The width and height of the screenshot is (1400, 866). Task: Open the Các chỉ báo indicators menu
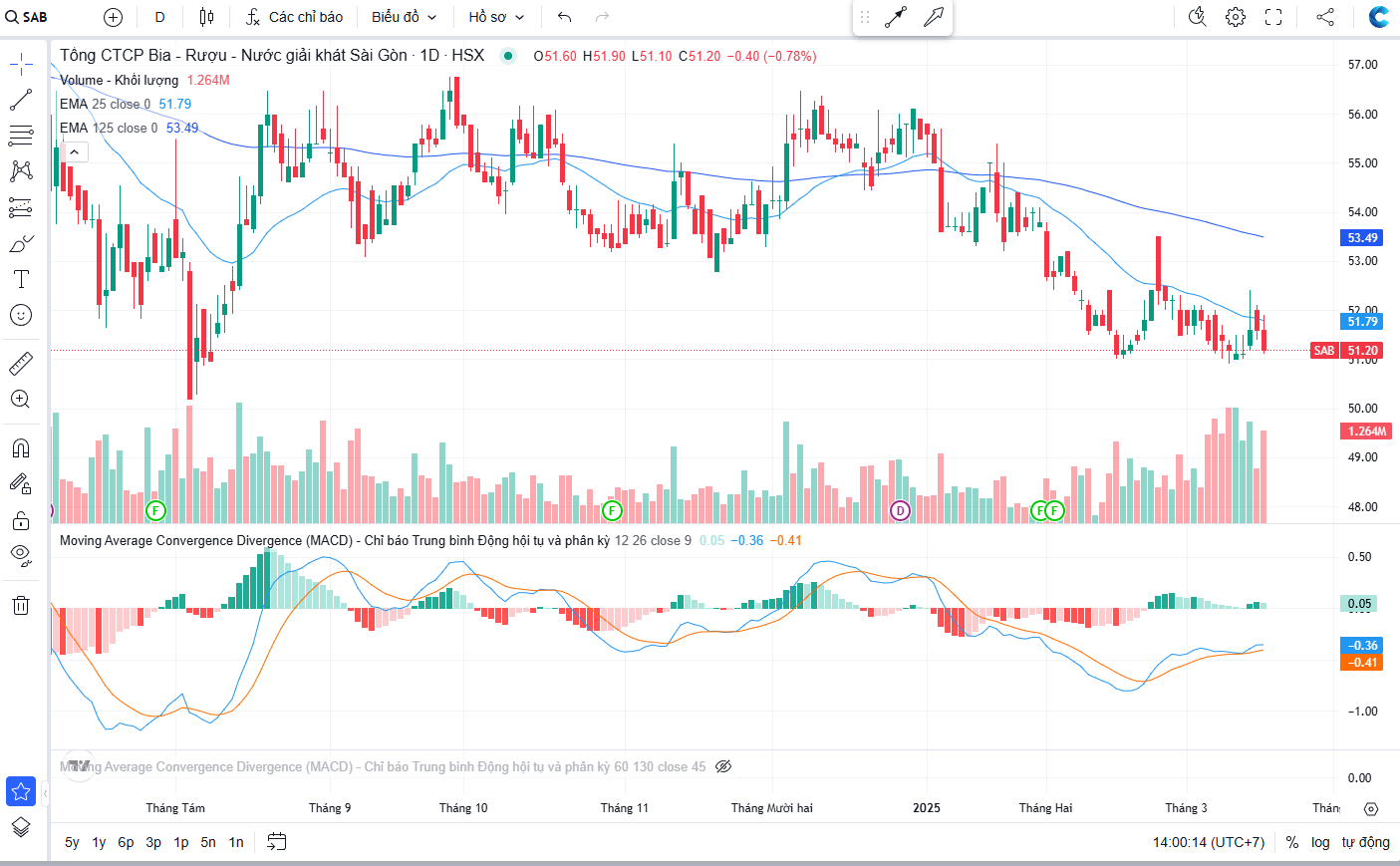[294, 17]
